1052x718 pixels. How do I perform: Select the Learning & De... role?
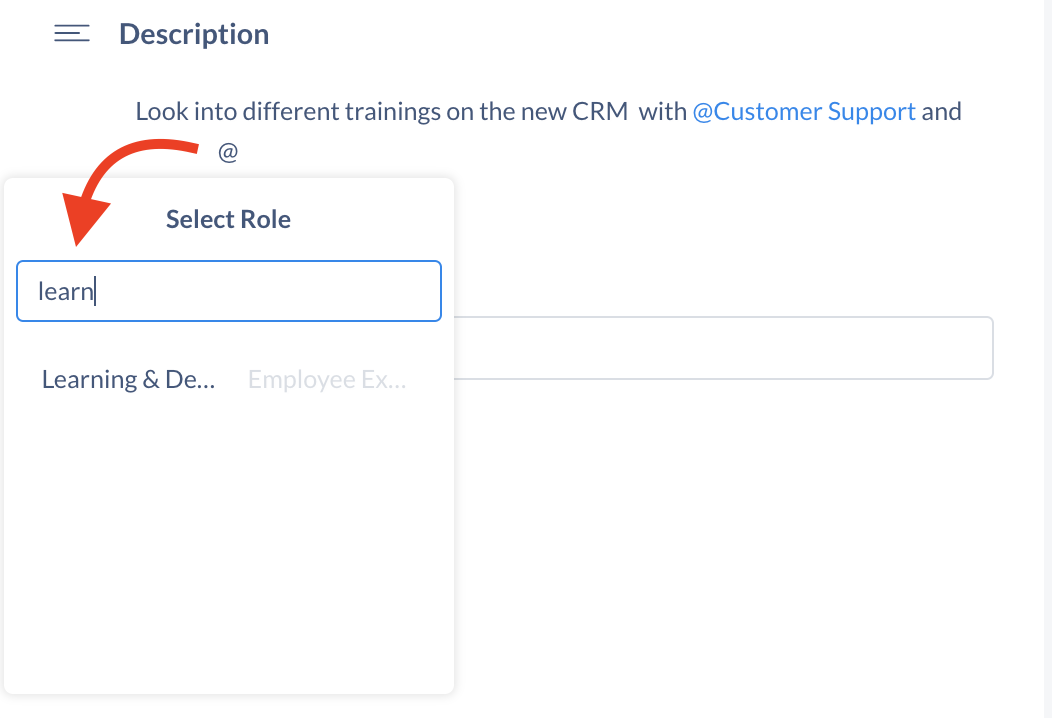(128, 380)
